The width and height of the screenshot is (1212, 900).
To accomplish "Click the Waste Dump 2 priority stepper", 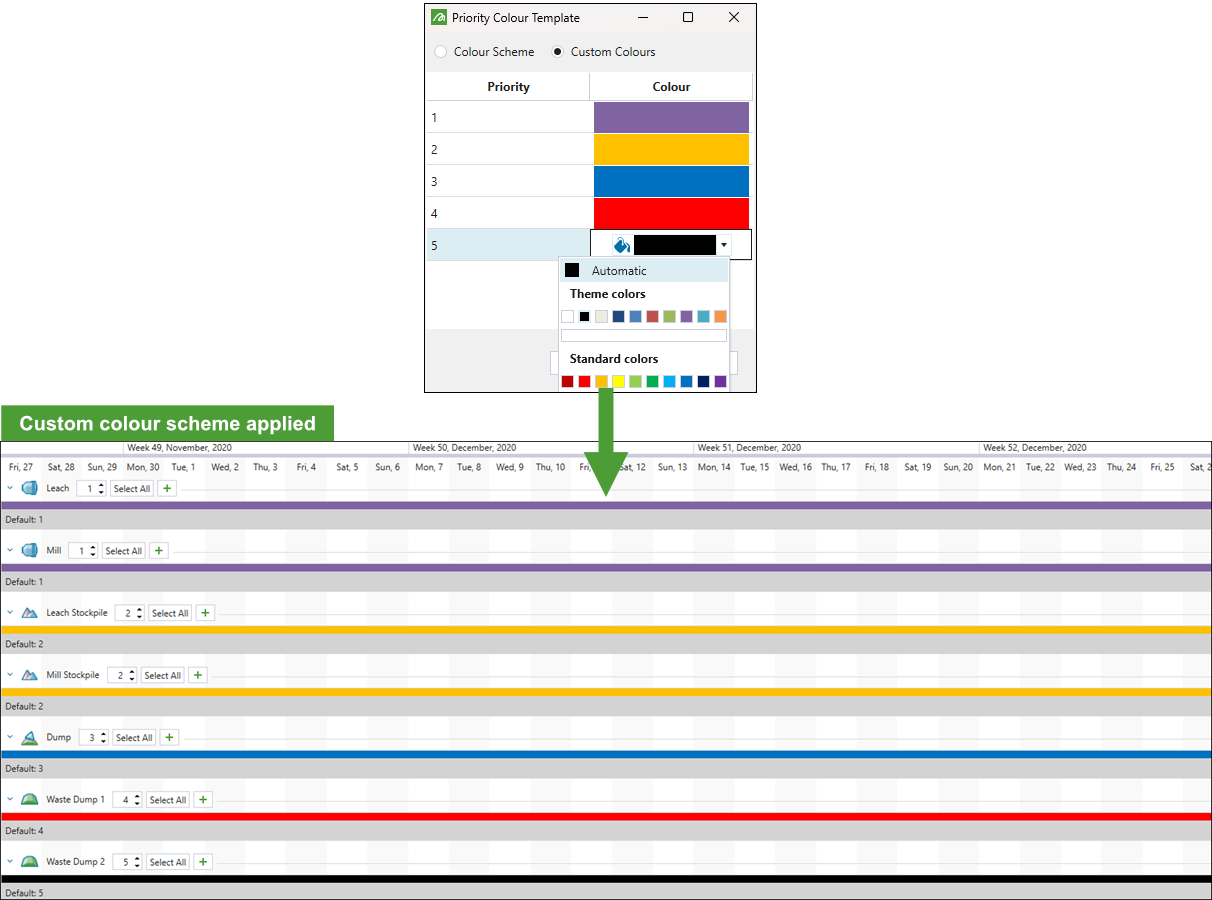I will (x=128, y=862).
